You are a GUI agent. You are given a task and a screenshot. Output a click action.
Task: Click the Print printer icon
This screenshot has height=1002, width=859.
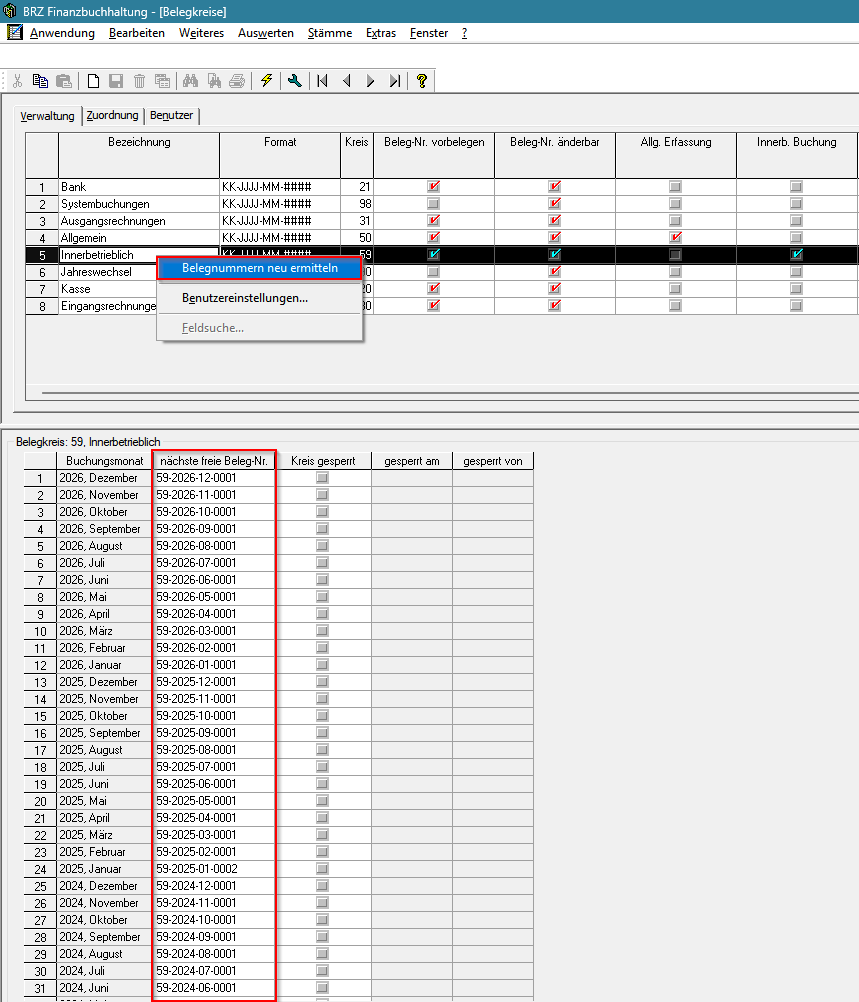237,81
